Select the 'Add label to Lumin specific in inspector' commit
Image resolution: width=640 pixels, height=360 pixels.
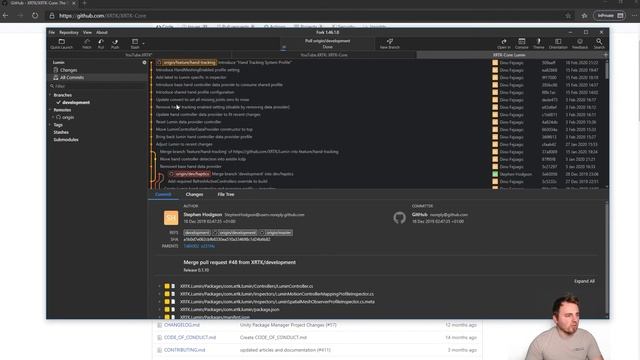point(191,77)
